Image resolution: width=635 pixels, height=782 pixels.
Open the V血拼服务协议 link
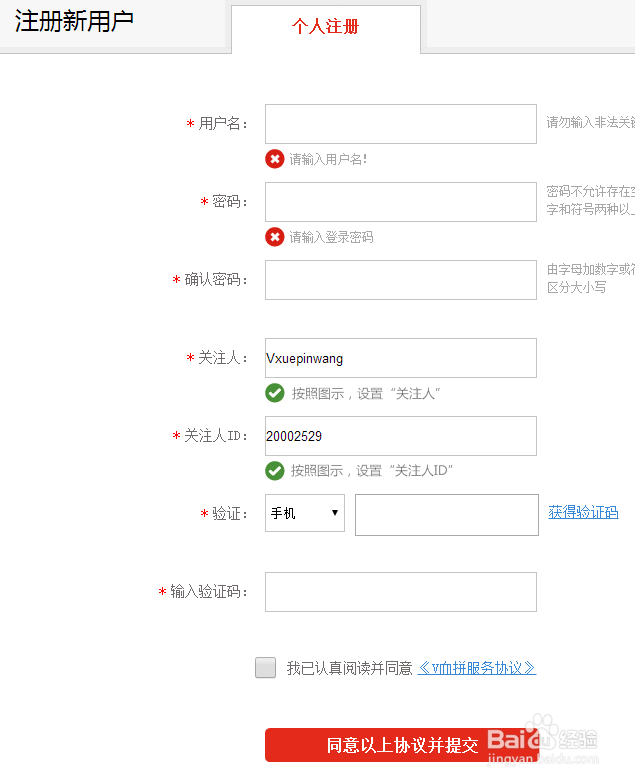point(476,668)
